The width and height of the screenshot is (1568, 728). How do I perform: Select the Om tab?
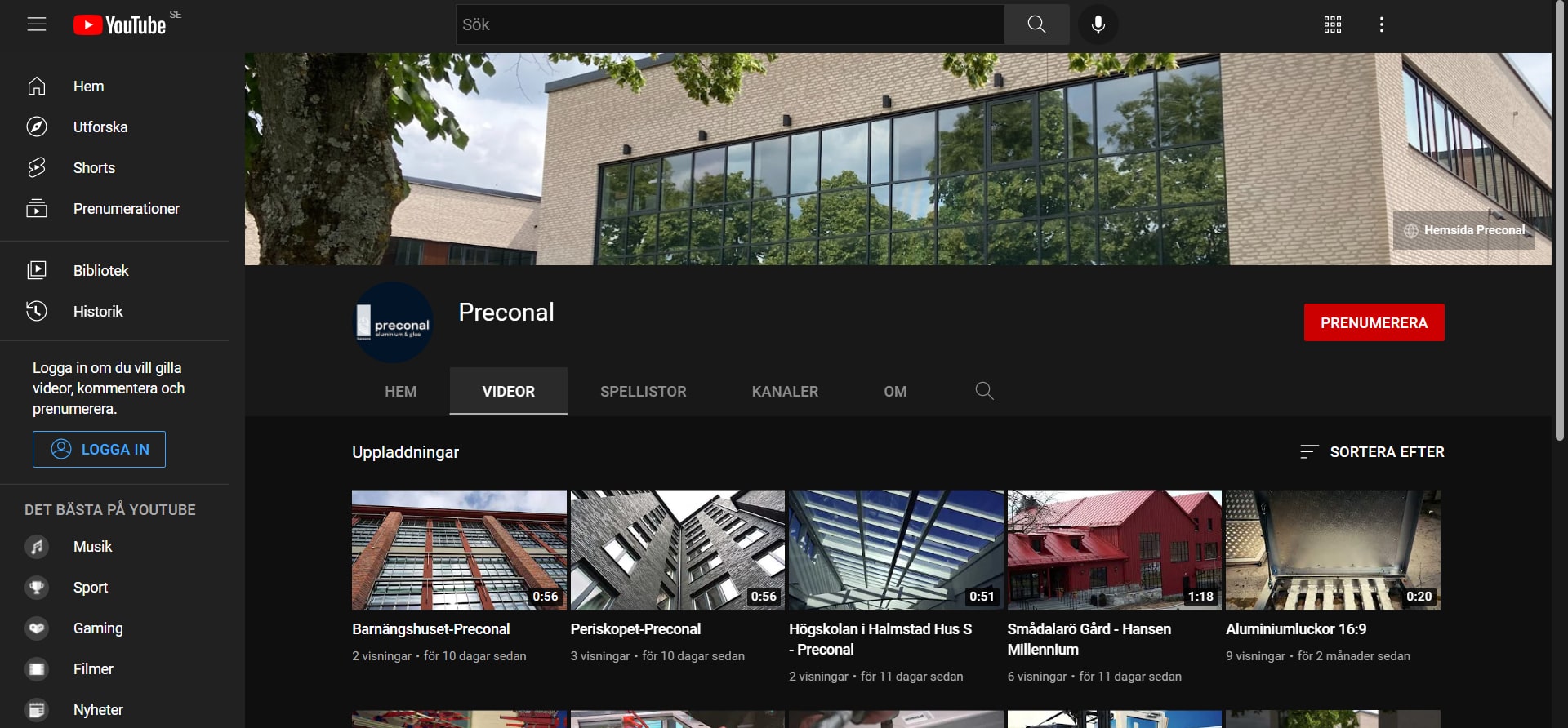pyautogui.click(x=895, y=392)
